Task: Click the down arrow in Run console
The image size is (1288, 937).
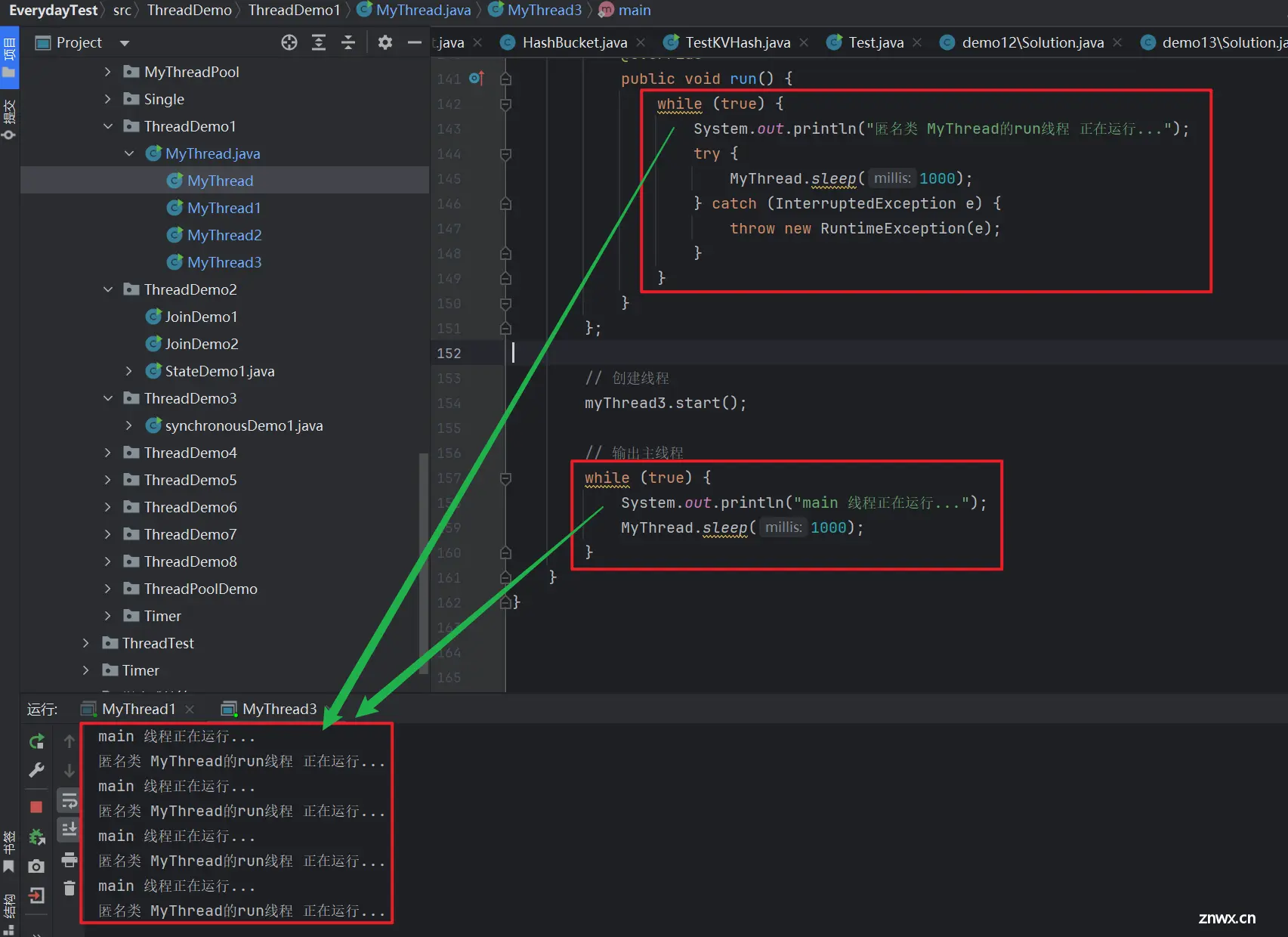Action: tap(69, 770)
